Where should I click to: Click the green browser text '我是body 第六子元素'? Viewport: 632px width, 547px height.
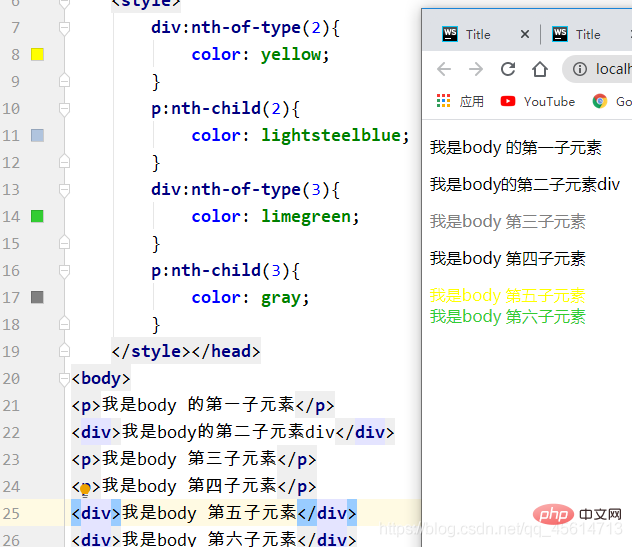click(507, 316)
